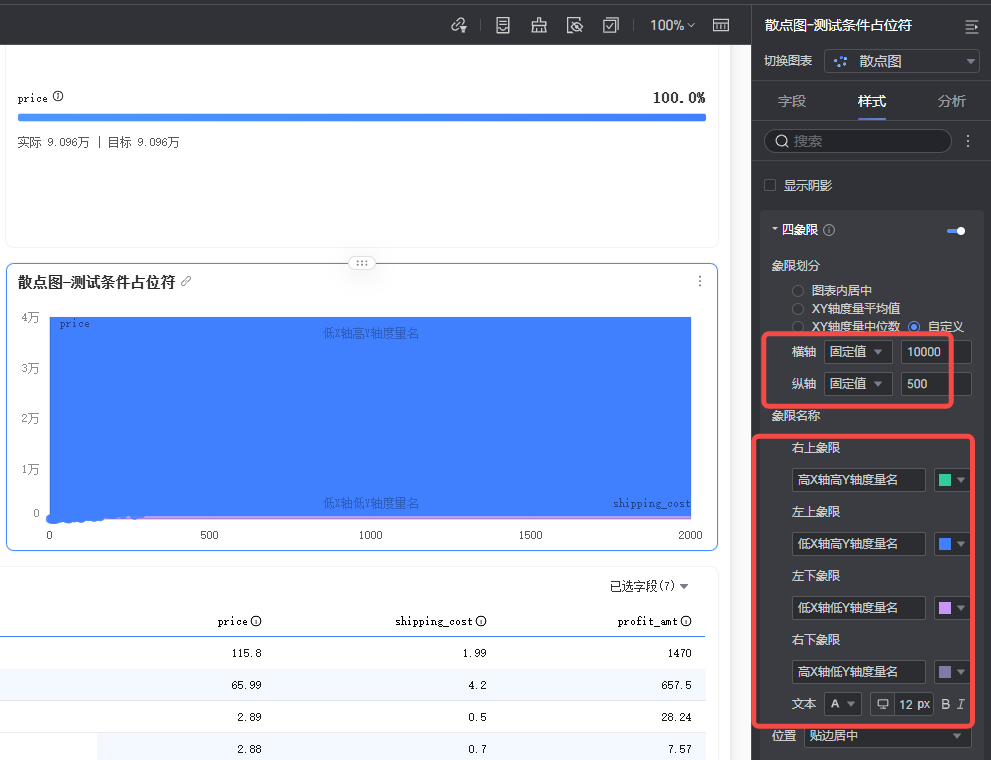Click the info icon next to price progress label
Screen dimensions: 991x760
[x=58, y=96]
